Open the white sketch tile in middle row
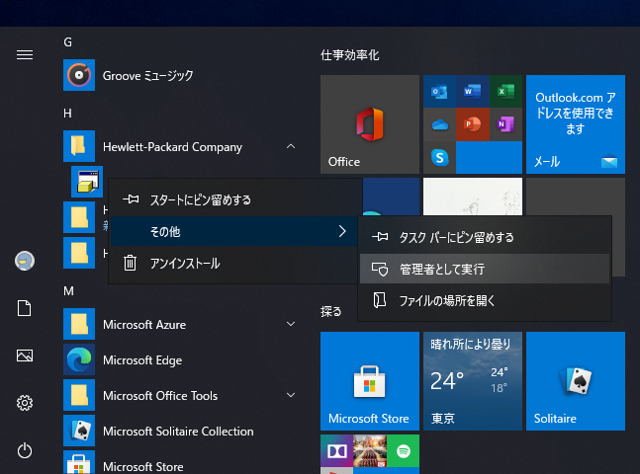 (x=473, y=196)
